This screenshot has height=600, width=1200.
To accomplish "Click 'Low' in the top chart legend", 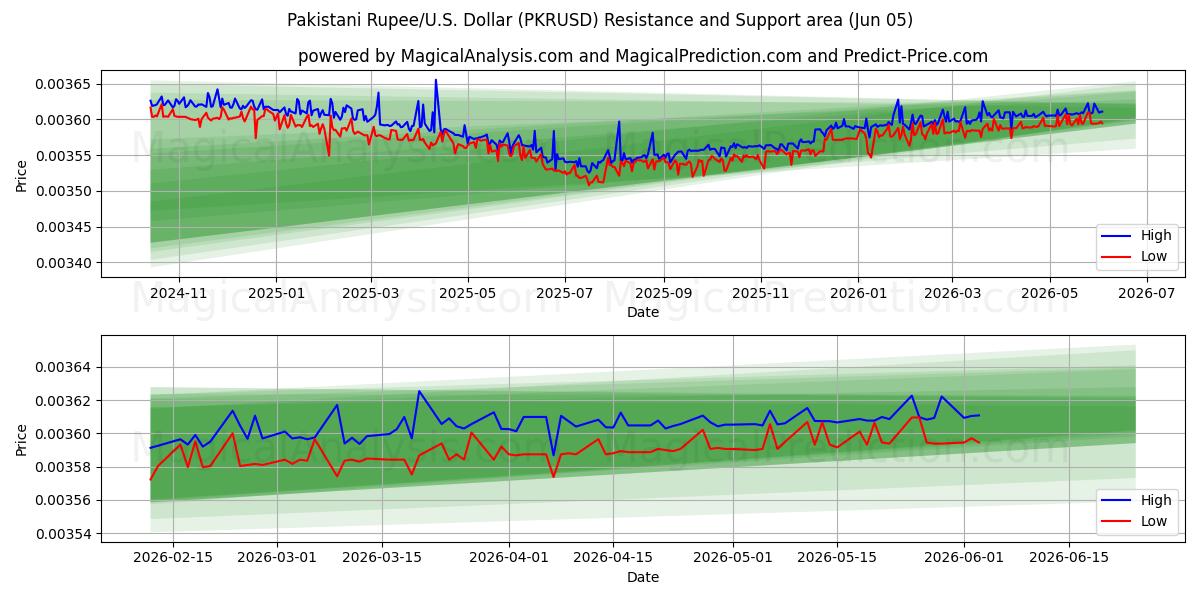I will (1154, 257).
